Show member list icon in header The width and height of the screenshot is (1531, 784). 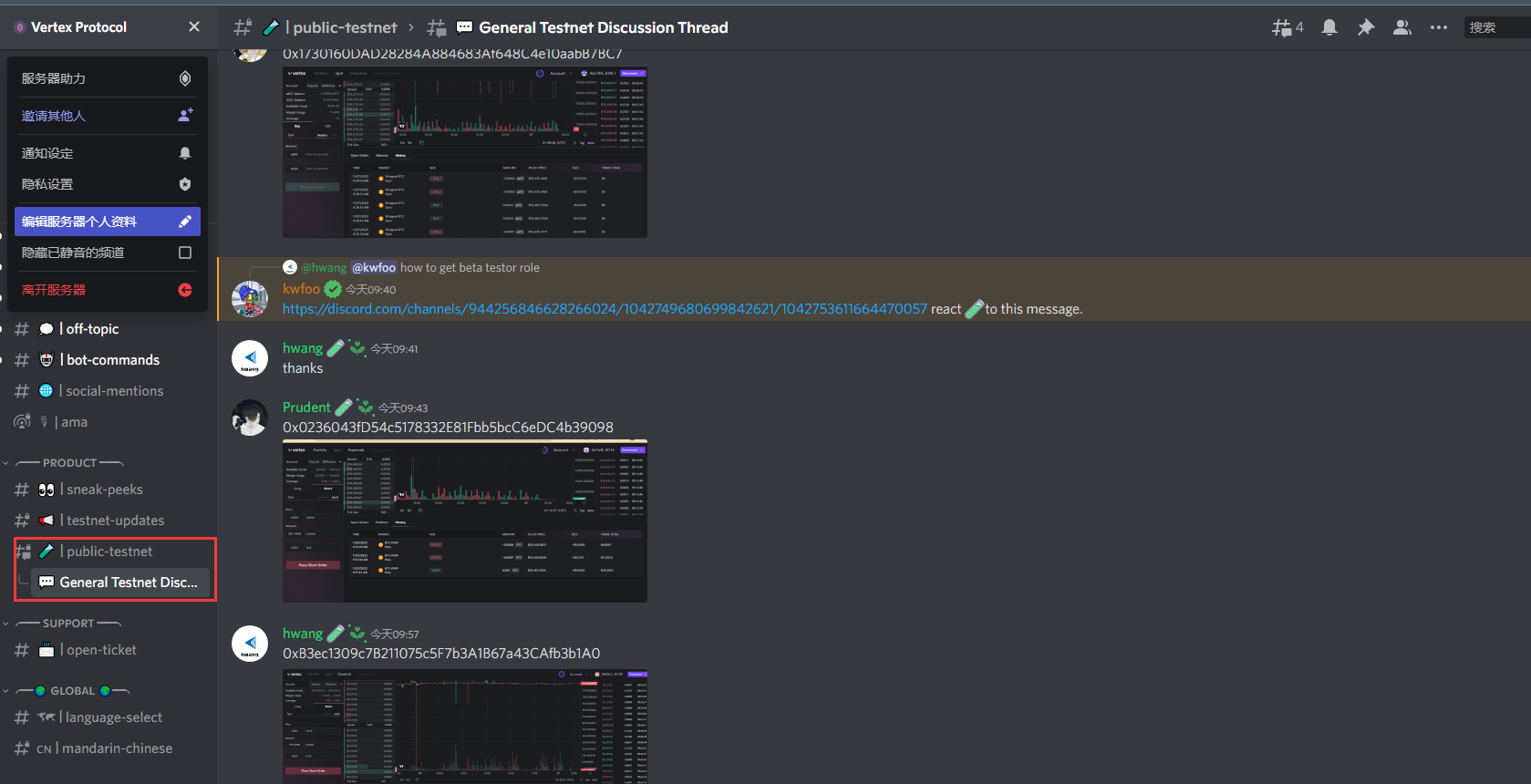pyautogui.click(x=1402, y=27)
